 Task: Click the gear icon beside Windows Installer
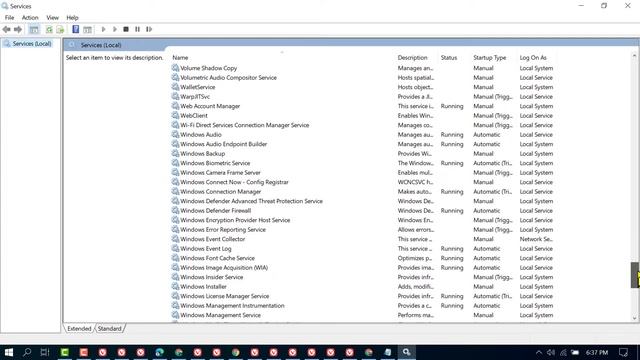pos(175,287)
